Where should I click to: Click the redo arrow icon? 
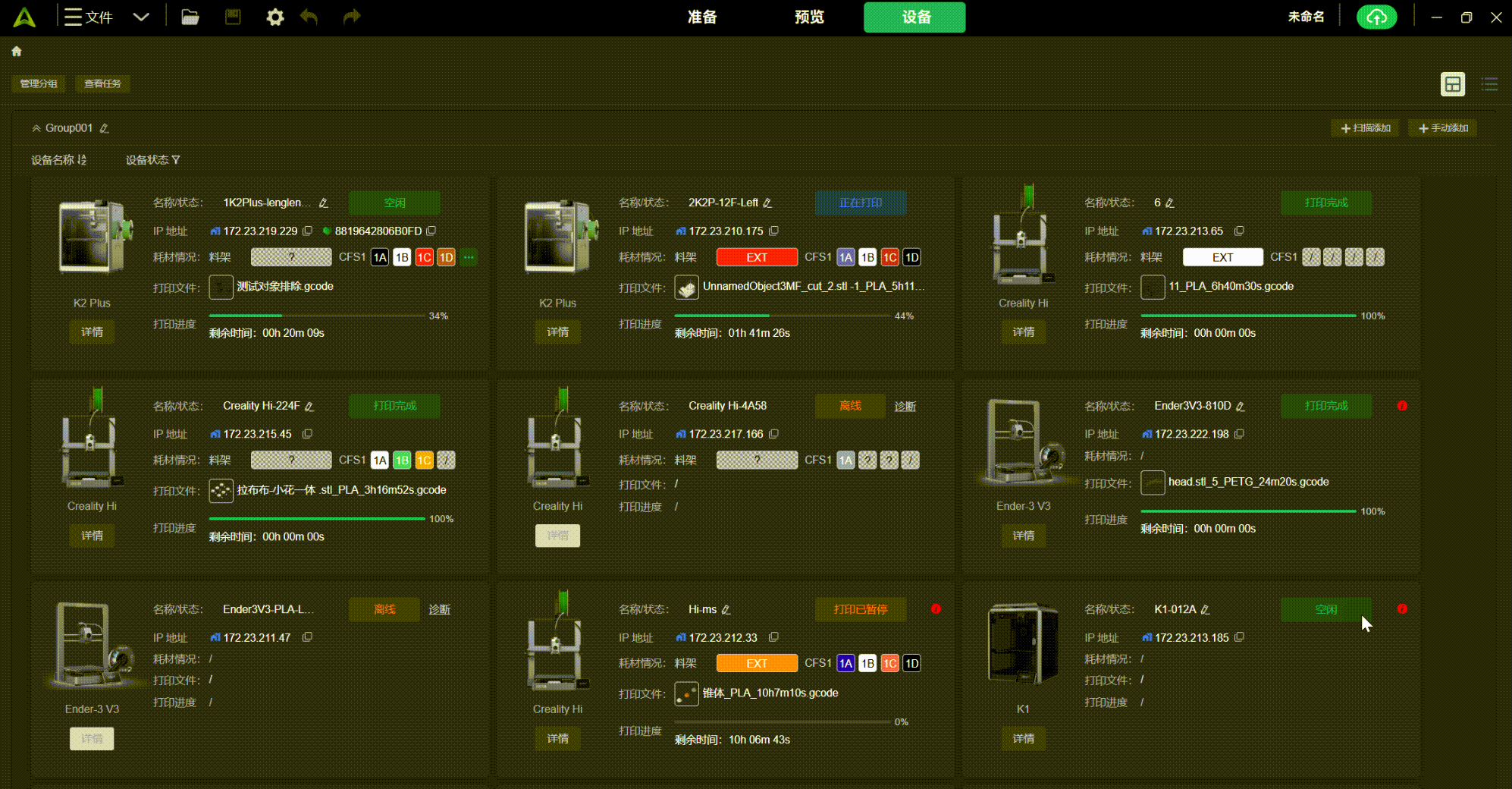point(351,17)
